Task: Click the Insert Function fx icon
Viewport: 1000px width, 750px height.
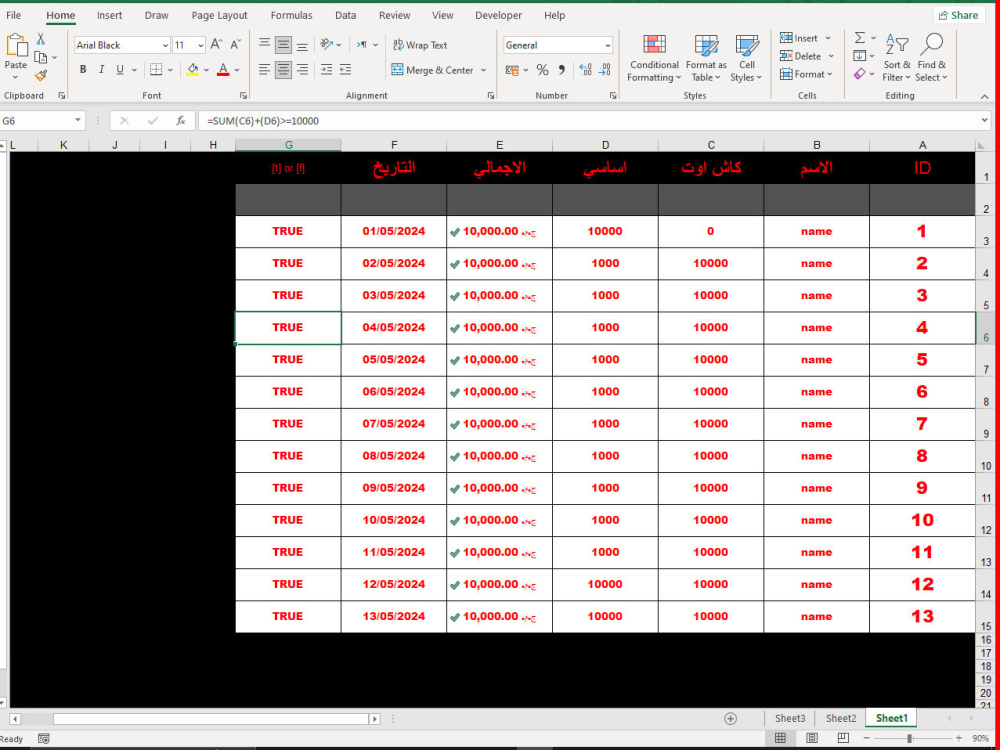Action: [x=180, y=121]
